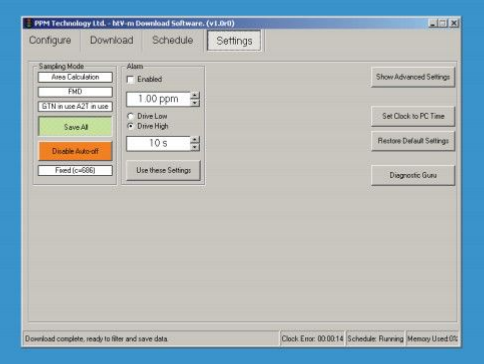
Task: Show Advanced Settings
Action: point(413,77)
